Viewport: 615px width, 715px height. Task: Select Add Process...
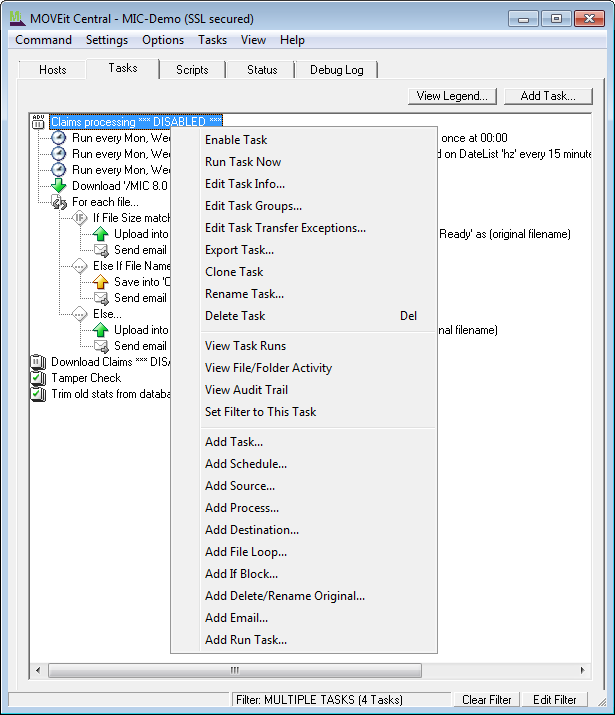304,508
